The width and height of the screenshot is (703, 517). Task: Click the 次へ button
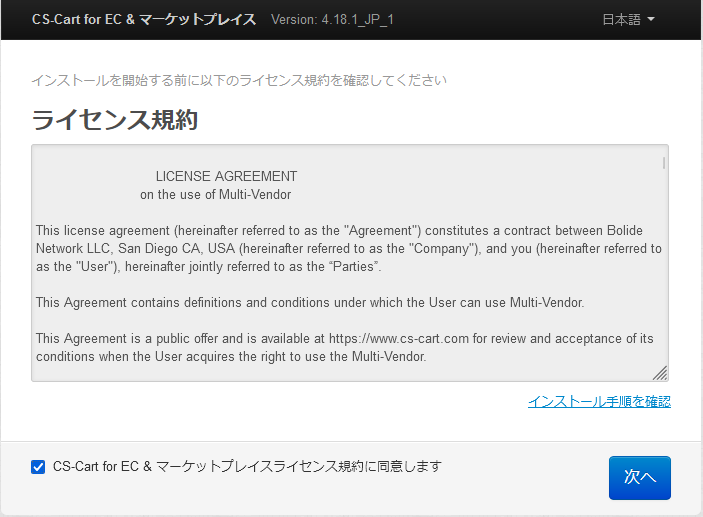coord(639,478)
